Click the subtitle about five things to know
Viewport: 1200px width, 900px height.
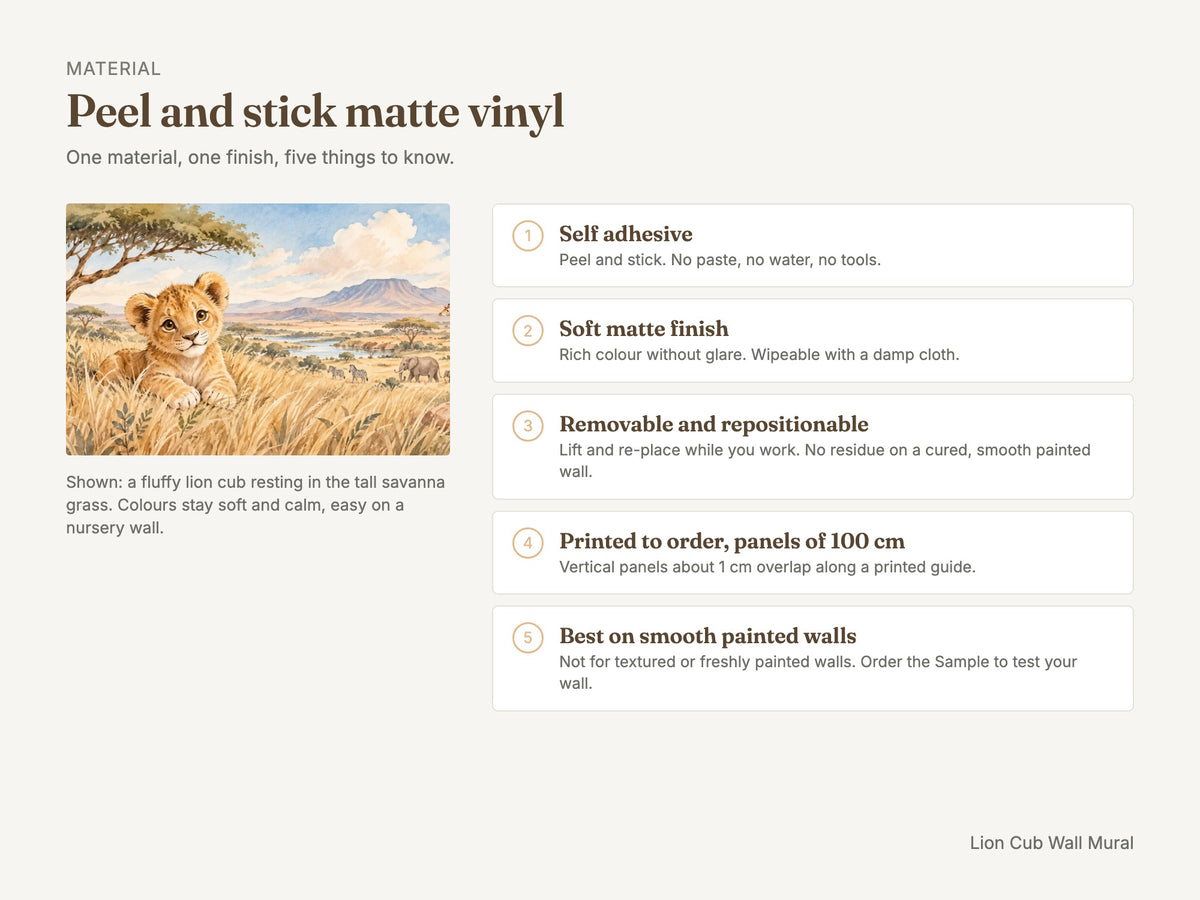(x=260, y=158)
